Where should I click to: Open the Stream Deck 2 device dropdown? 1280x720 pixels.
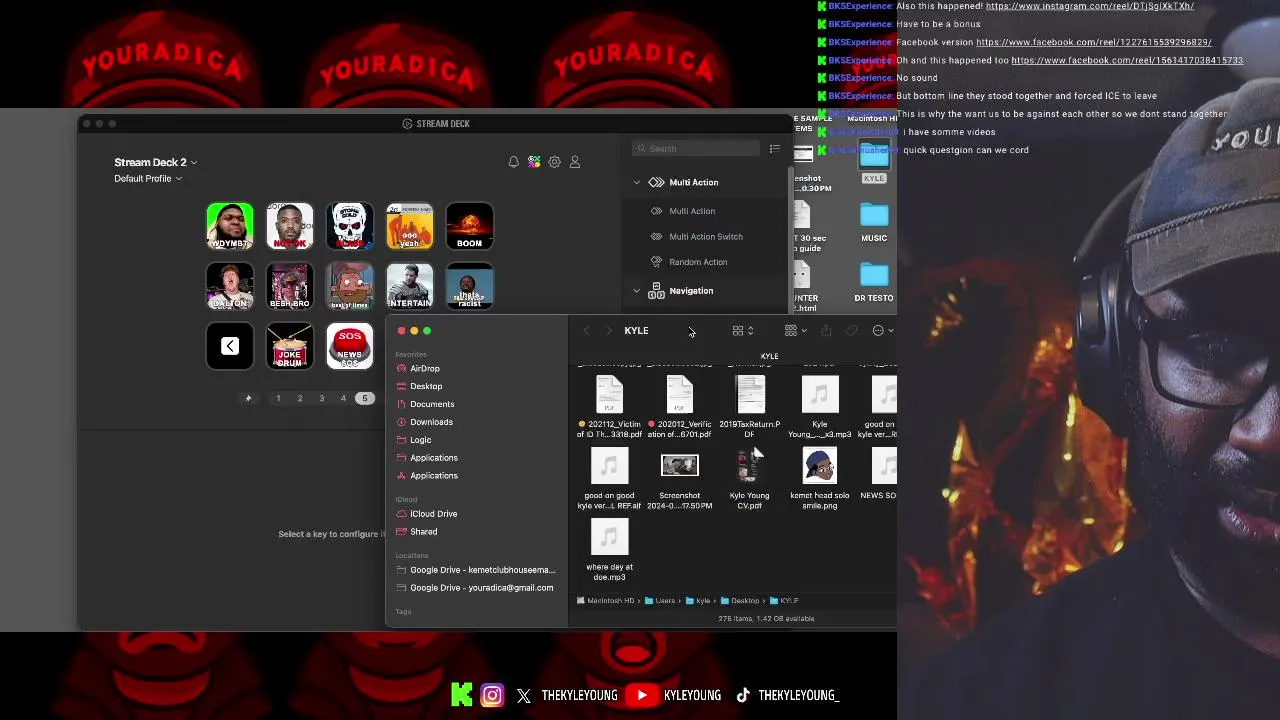[156, 162]
